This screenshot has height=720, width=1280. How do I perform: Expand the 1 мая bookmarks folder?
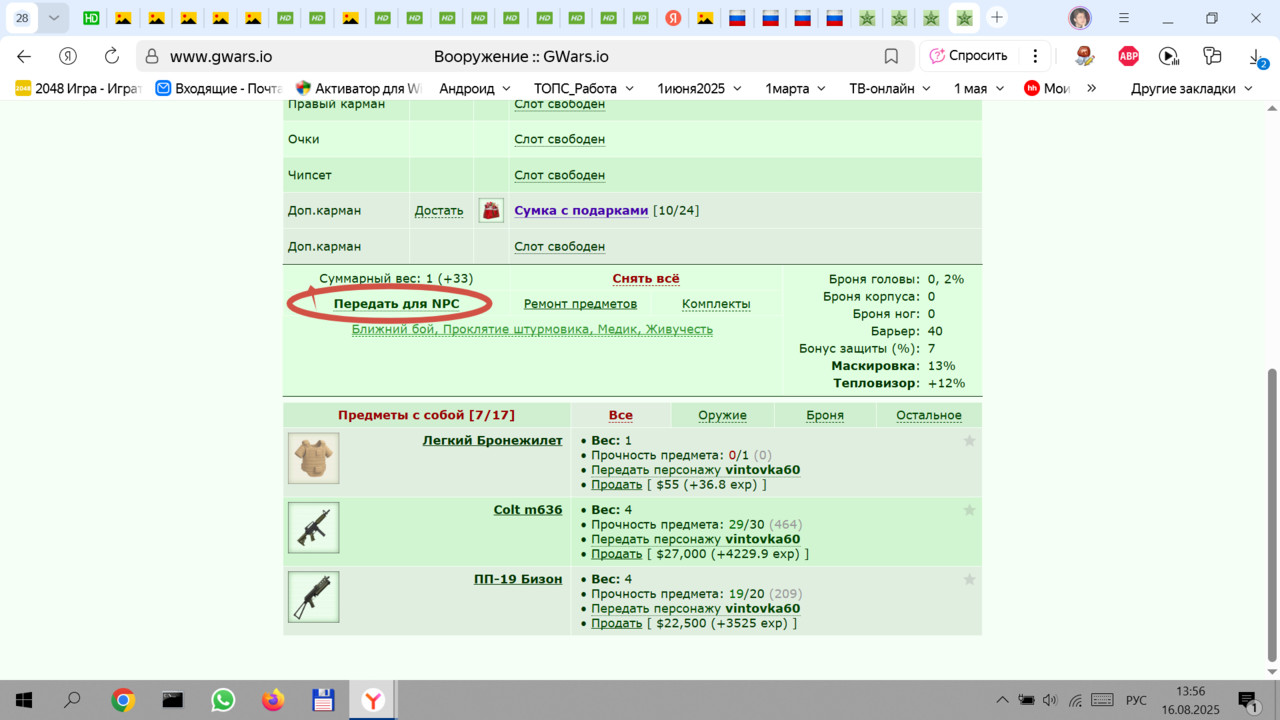pos(979,88)
